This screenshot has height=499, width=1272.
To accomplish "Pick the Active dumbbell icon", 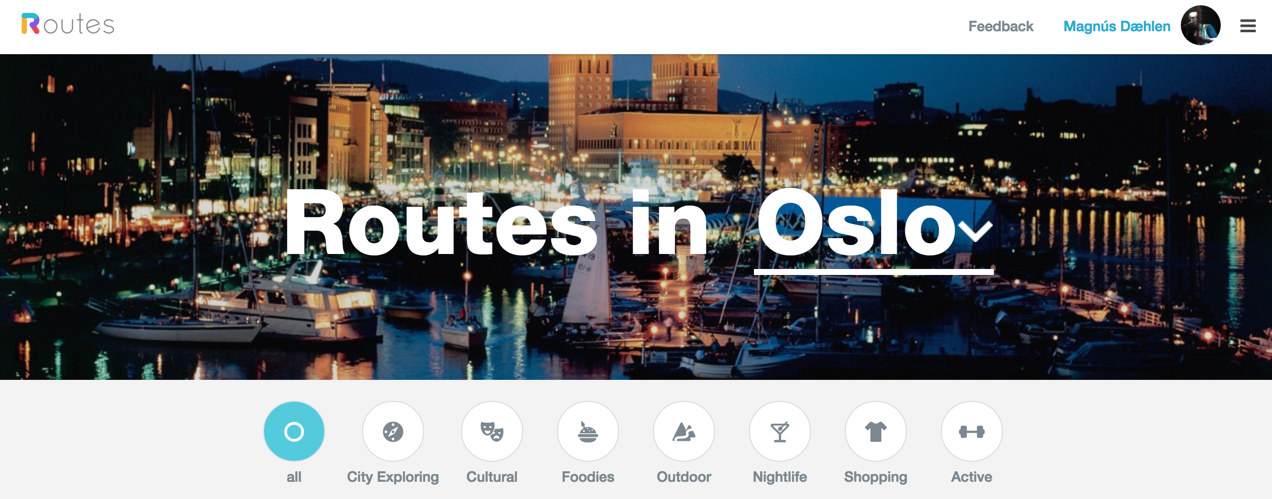I will [x=972, y=431].
